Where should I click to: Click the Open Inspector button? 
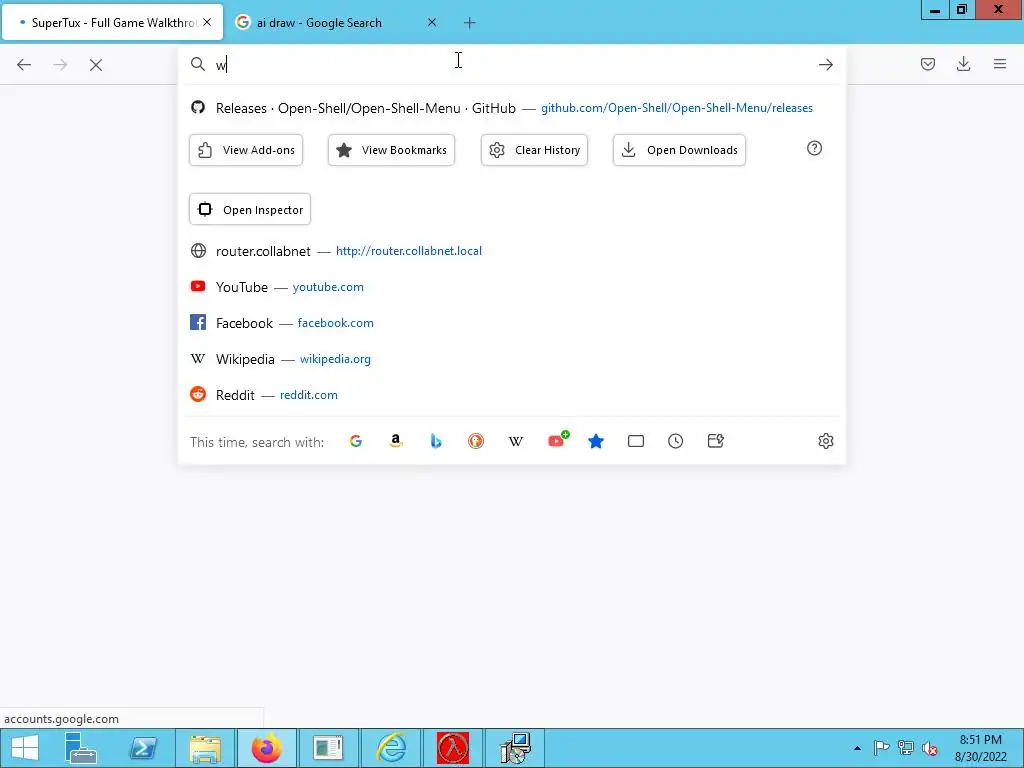pos(250,210)
